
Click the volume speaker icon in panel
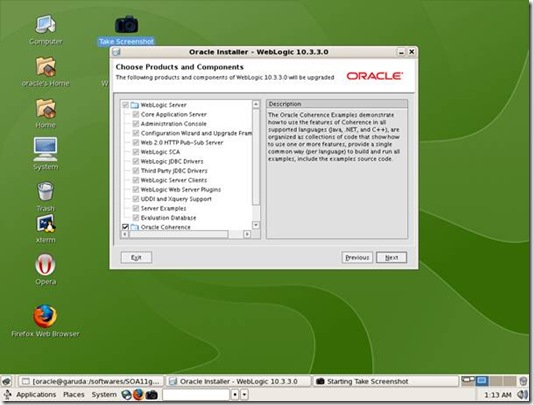(522, 394)
